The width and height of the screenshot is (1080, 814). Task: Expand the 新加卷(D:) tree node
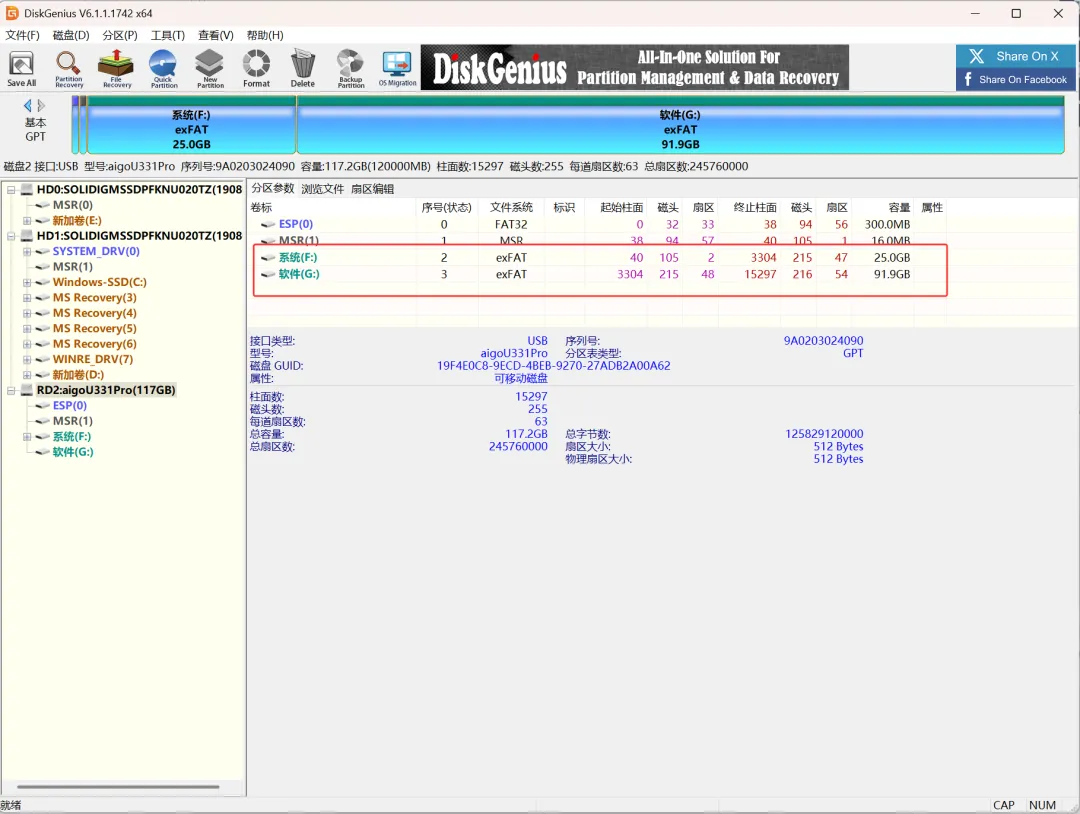point(27,375)
